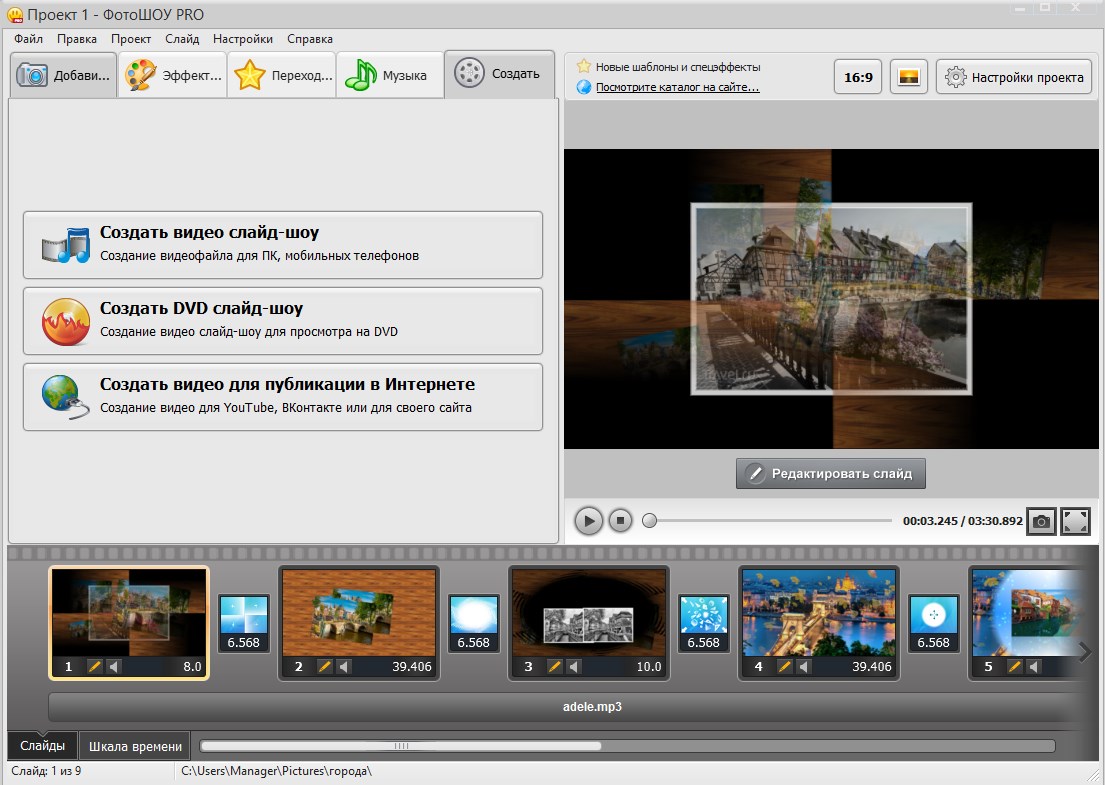Click the sound icon on slide 5
Screen dimensions: 1105x785
pos(1033,666)
